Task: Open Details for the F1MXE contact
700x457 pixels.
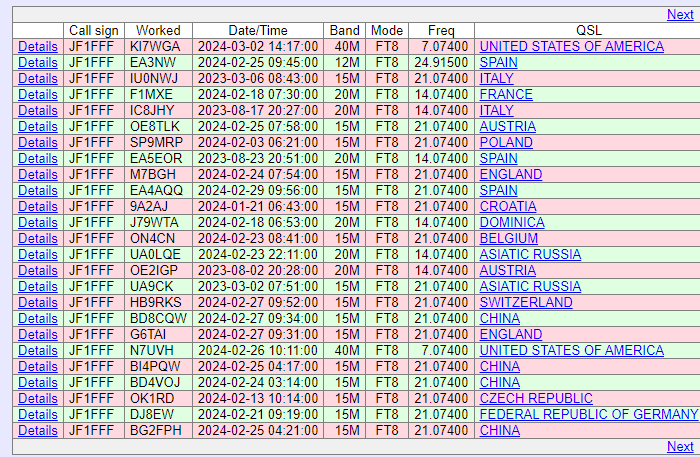Action: pos(38,95)
